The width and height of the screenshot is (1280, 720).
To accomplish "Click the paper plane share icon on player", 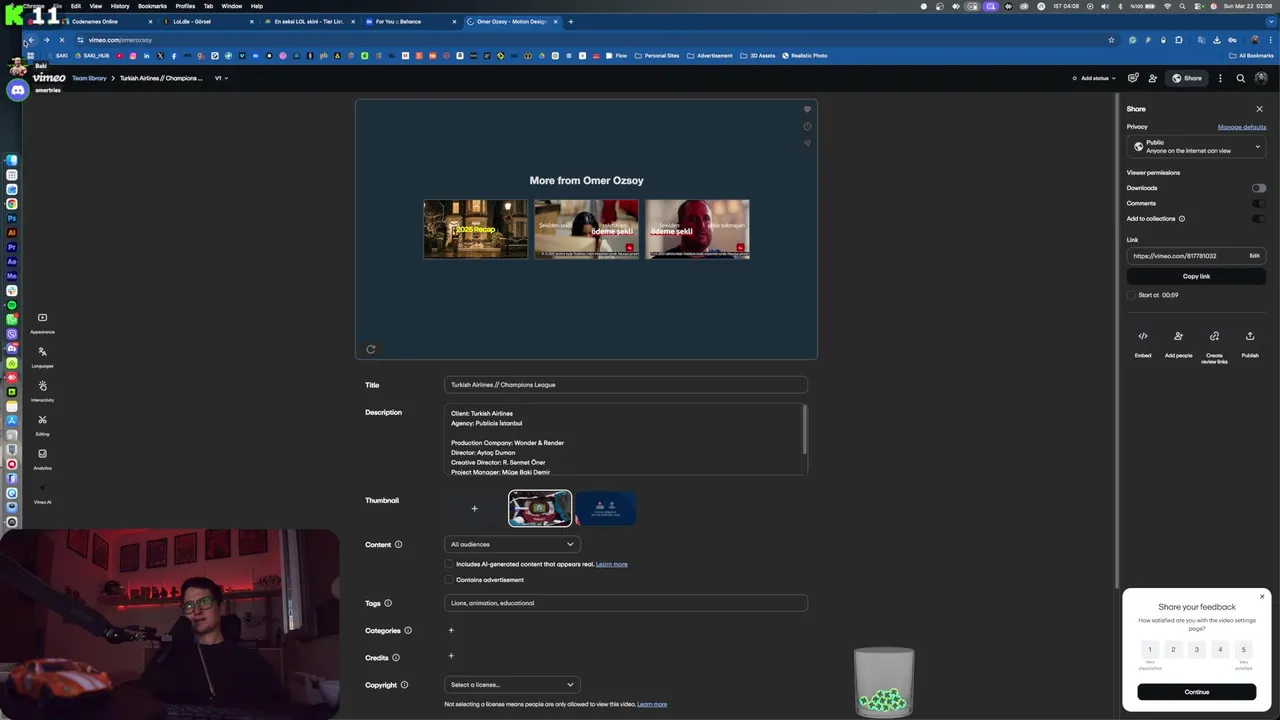I will pos(807,143).
